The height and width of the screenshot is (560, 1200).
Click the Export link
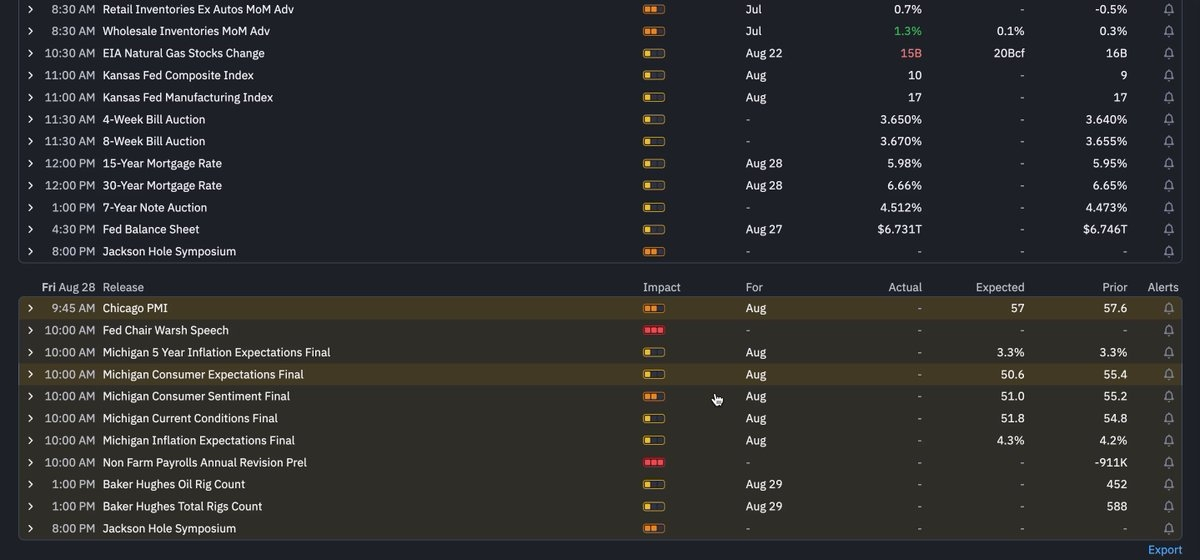1164,550
